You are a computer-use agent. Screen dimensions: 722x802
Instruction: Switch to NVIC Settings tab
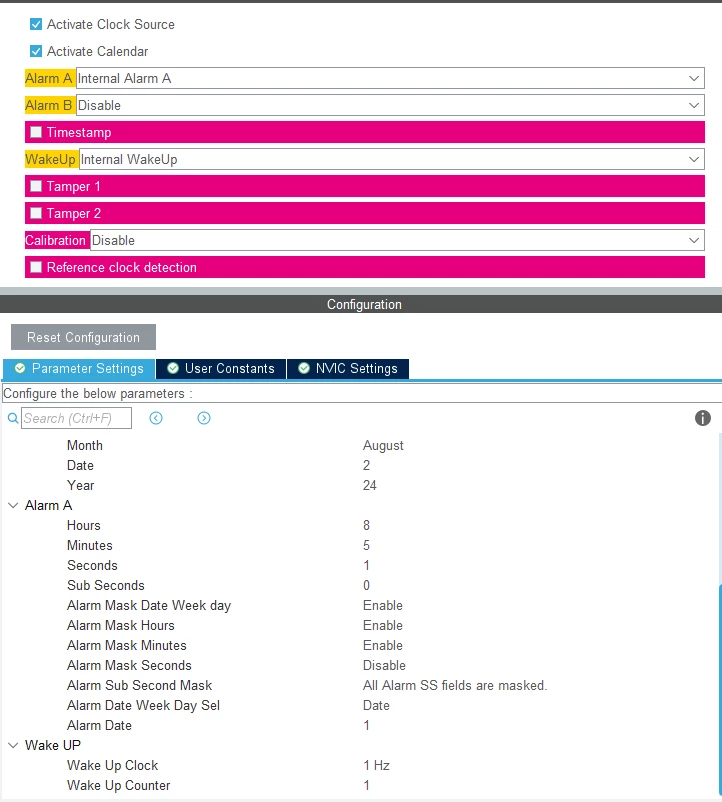click(x=348, y=369)
